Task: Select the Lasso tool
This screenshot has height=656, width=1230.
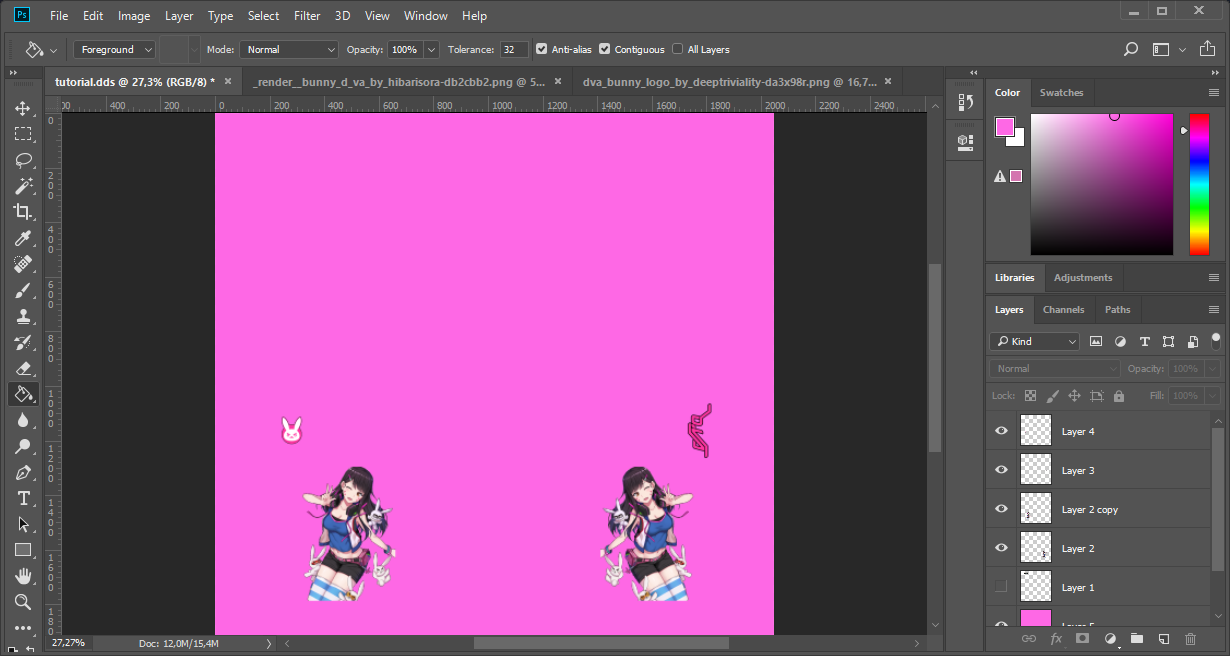Action: [23, 160]
